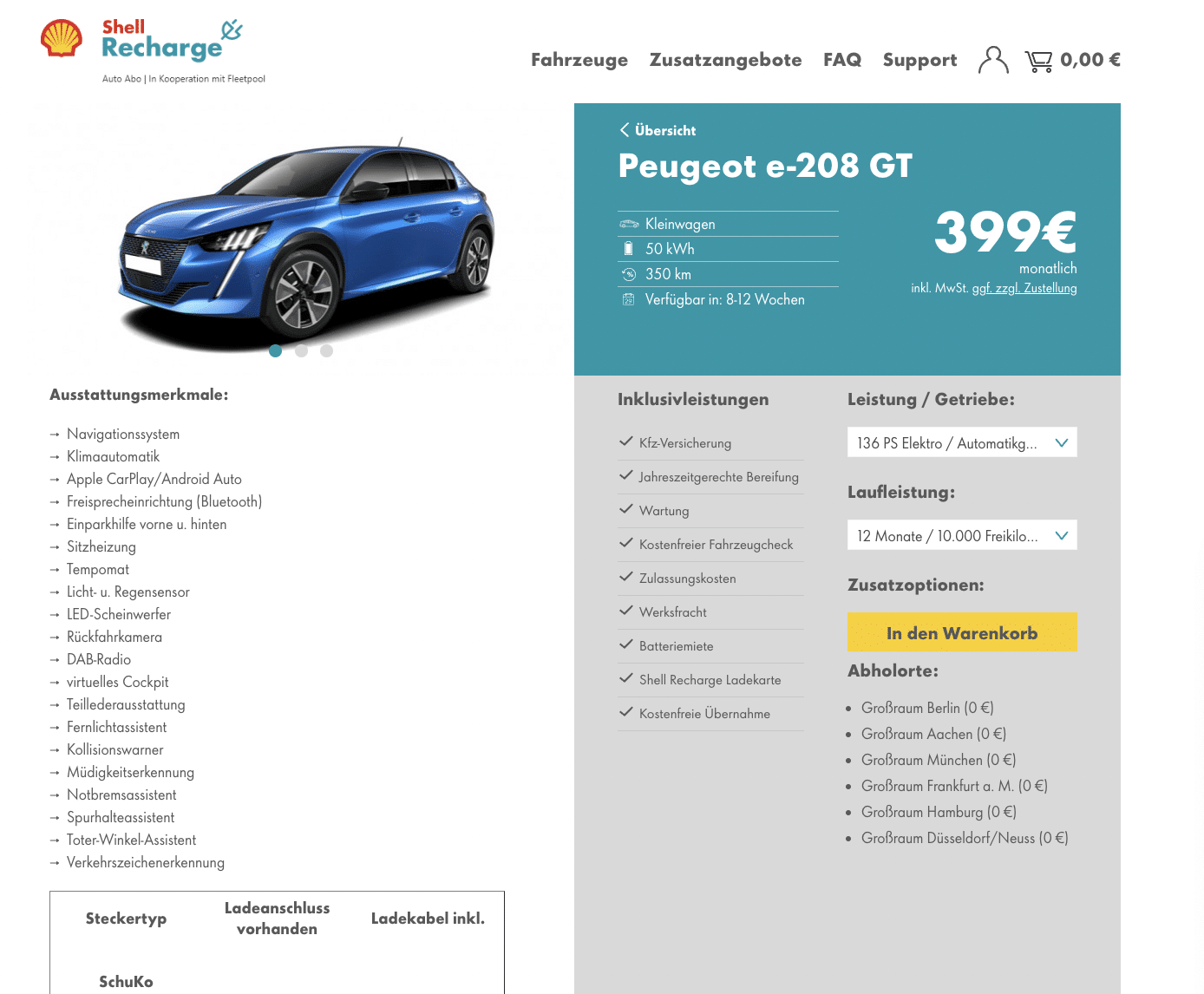Follow the ggf. zzgl. Zustellung link
The image size is (1204, 994).
click(x=1024, y=288)
